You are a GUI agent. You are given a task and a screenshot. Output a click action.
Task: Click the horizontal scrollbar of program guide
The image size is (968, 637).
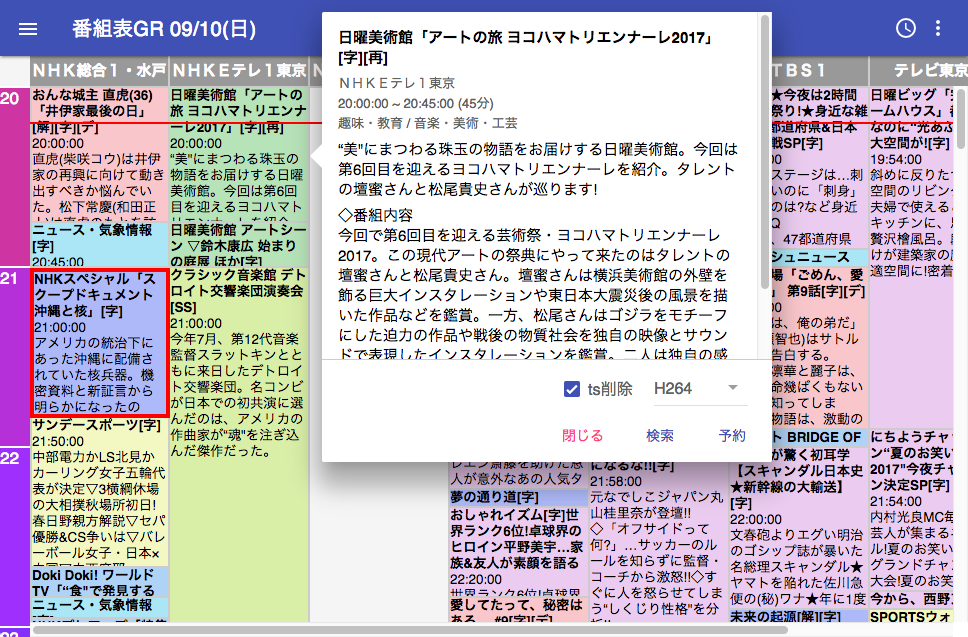(x=411, y=630)
